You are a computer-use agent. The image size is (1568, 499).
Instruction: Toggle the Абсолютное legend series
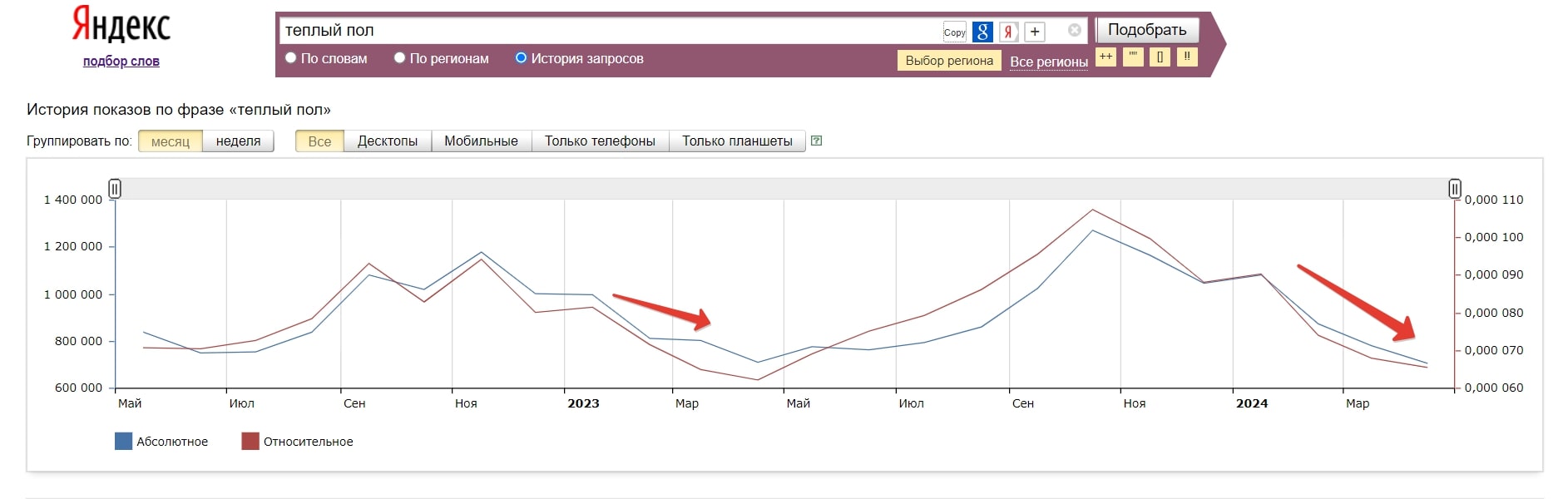coord(161,442)
